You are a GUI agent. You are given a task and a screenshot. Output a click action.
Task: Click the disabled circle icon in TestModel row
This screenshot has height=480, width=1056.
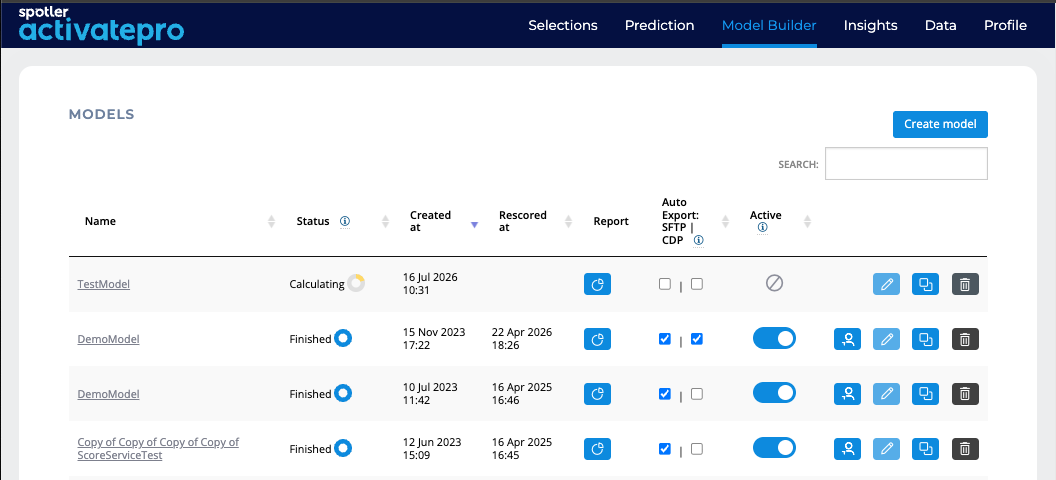pyautogui.click(x=774, y=283)
